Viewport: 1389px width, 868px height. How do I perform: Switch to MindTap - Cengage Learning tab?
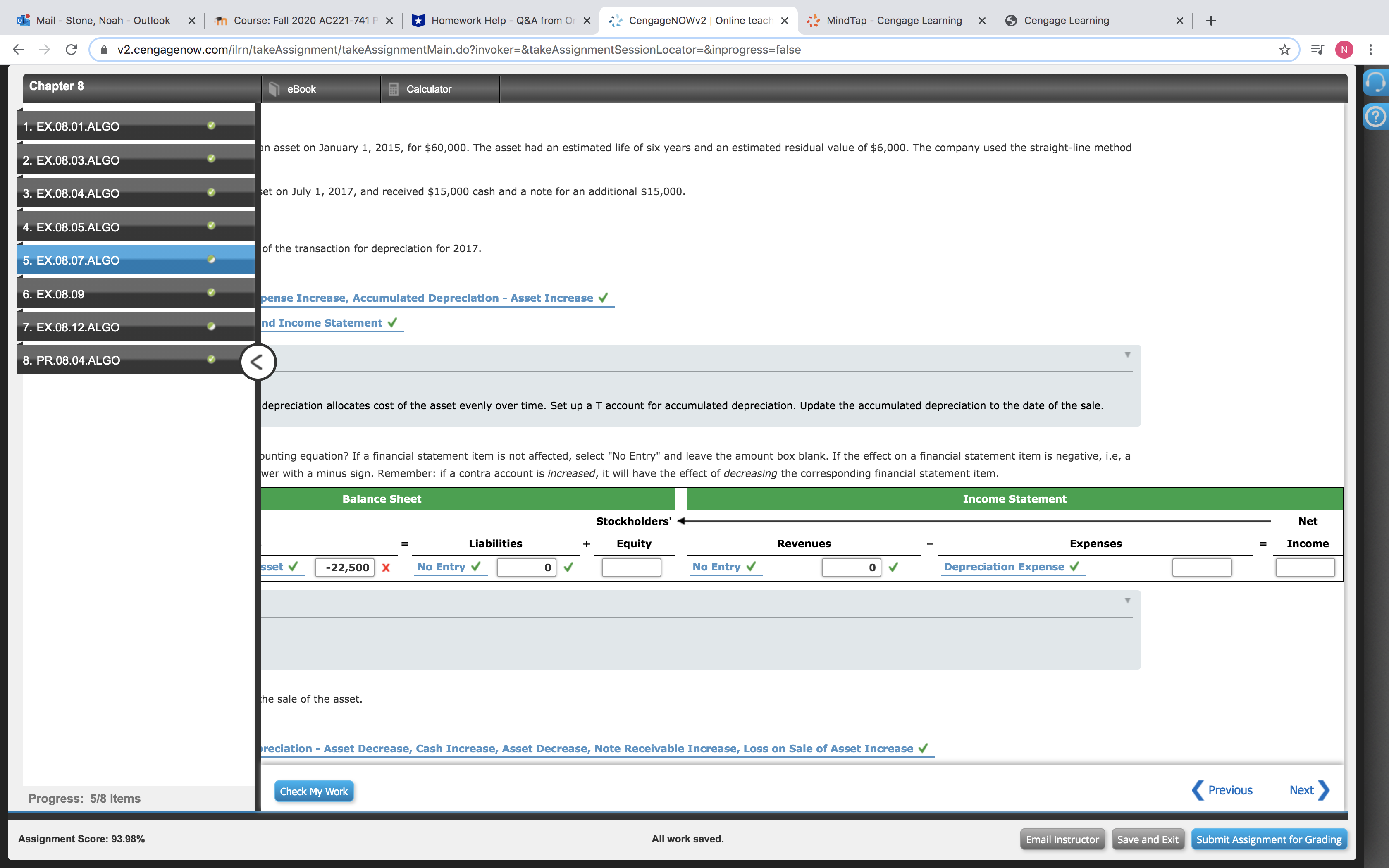[x=894, y=21]
